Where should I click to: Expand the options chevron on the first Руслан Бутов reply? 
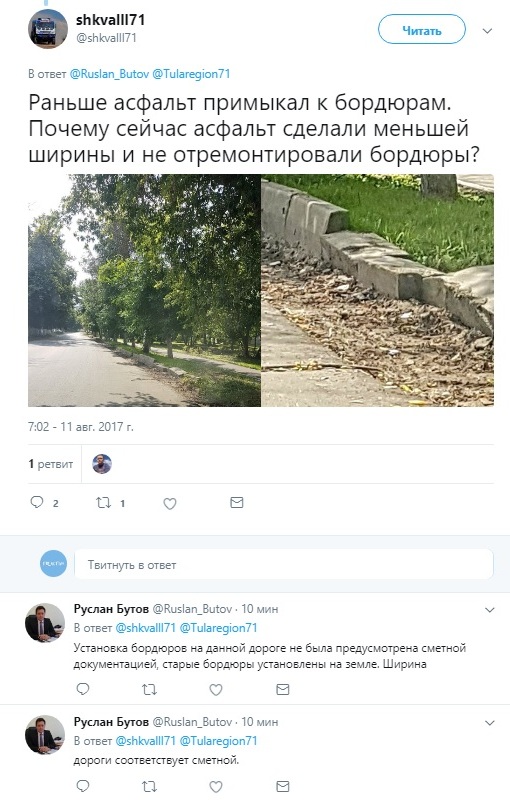[490, 610]
